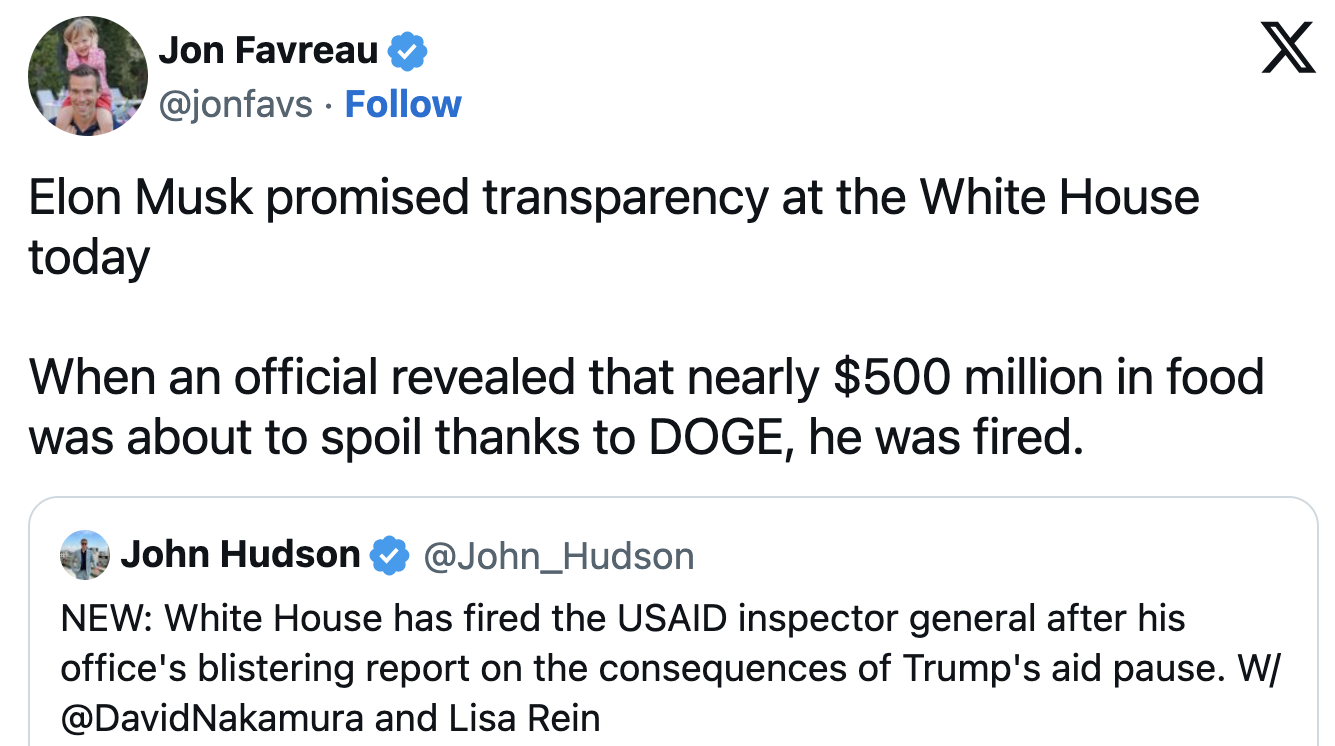Click the word 'today' in the tweet
The width and height of the screenshot is (1335, 746).
89,257
